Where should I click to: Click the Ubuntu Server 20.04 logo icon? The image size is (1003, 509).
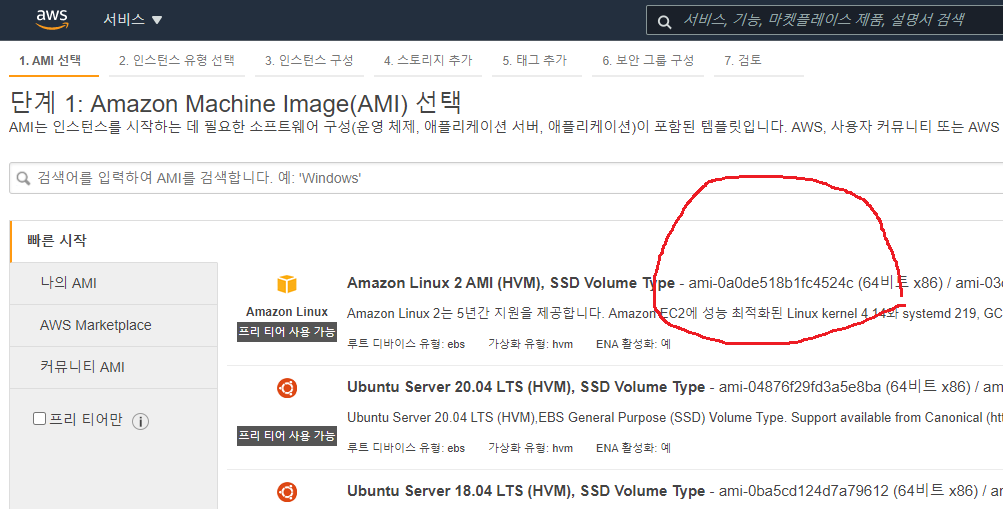pyautogui.click(x=287, y=388)
